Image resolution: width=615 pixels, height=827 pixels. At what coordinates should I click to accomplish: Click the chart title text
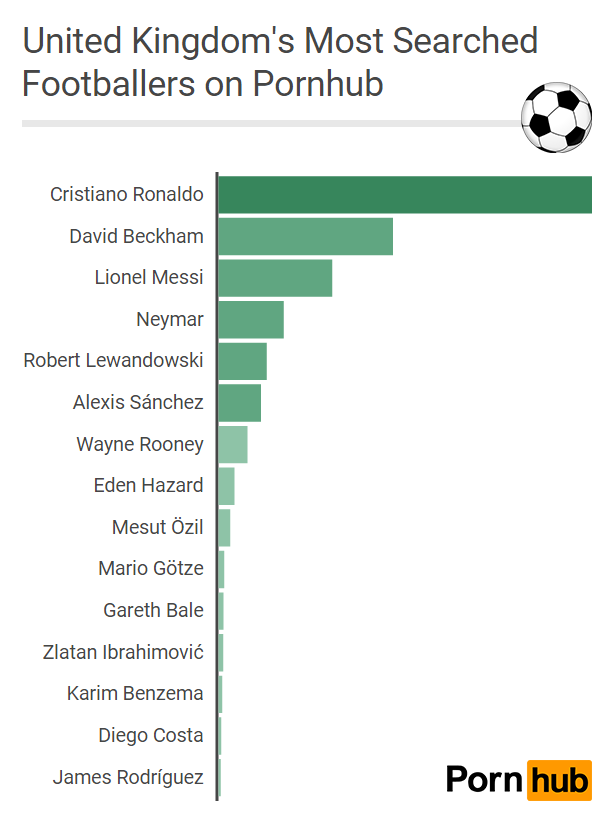[280, 62]
